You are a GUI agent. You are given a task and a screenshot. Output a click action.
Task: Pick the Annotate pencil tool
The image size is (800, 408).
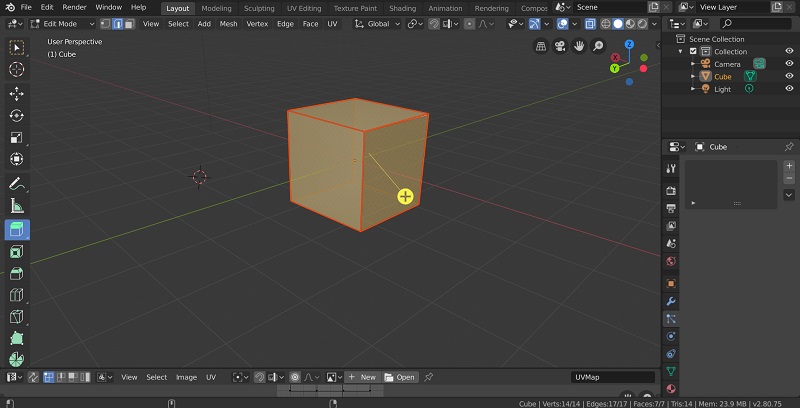click(x=17, y=184)
